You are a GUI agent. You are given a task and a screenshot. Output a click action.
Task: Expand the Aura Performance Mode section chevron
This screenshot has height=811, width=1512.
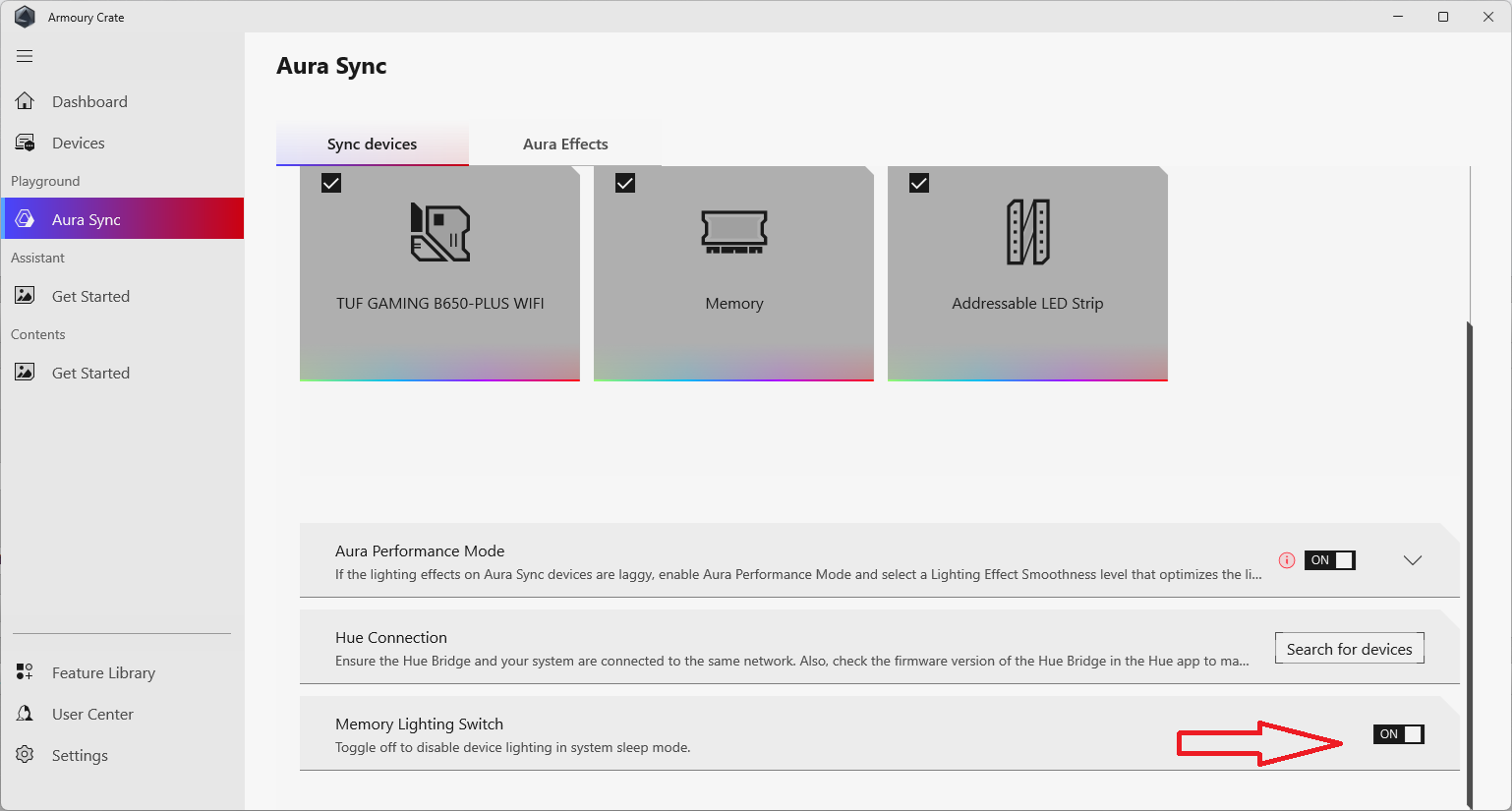1413,560
